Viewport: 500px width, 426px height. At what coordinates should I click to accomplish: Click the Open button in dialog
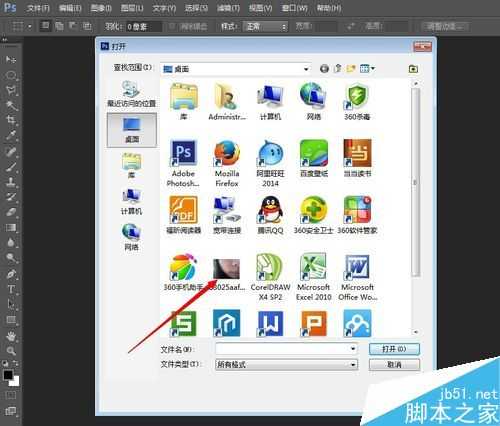(394, 349)
